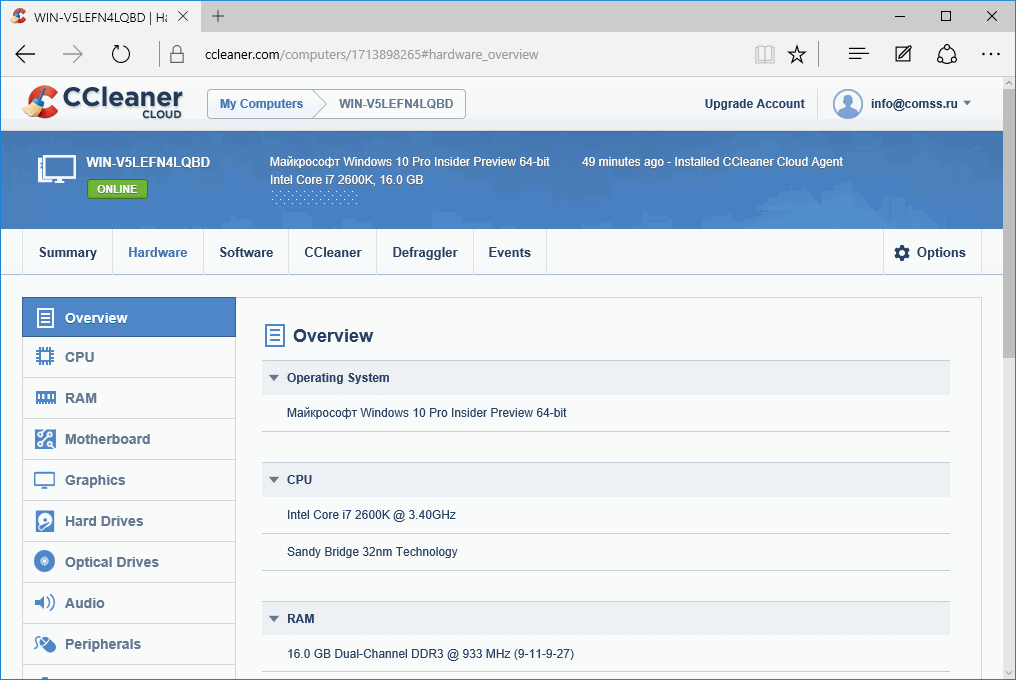
Task: Open the Defraggler tab
Action: pyautogui.click(x=424, y=252)
